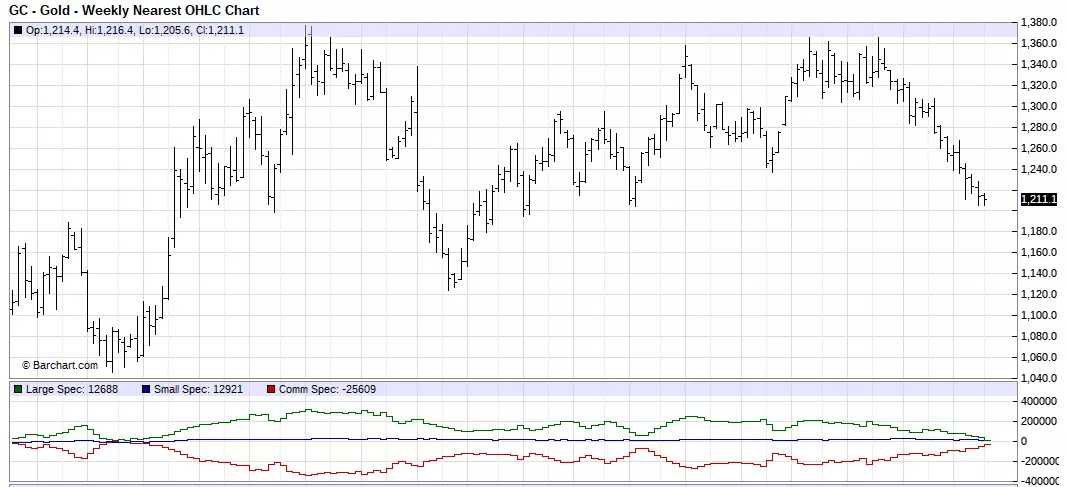Click the -400000 axis label in COT panel
1068x487 pixels.
[x=1040, y=481]
